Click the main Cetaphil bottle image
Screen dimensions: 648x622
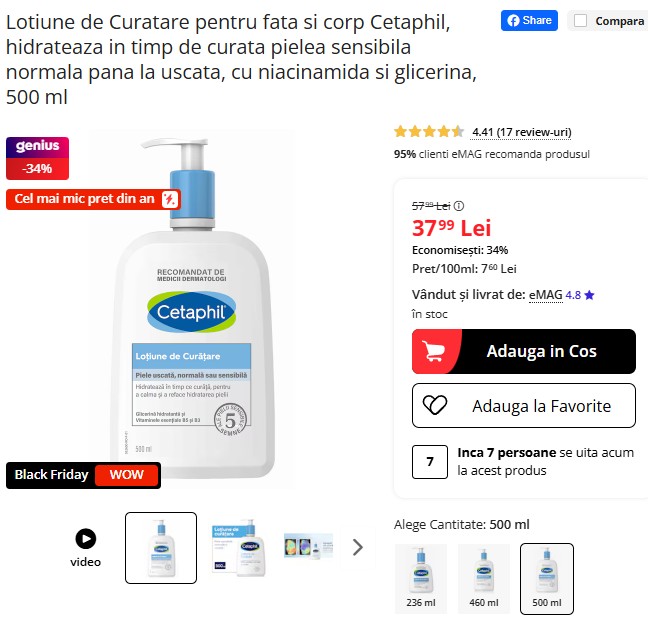tap(192, 309)
